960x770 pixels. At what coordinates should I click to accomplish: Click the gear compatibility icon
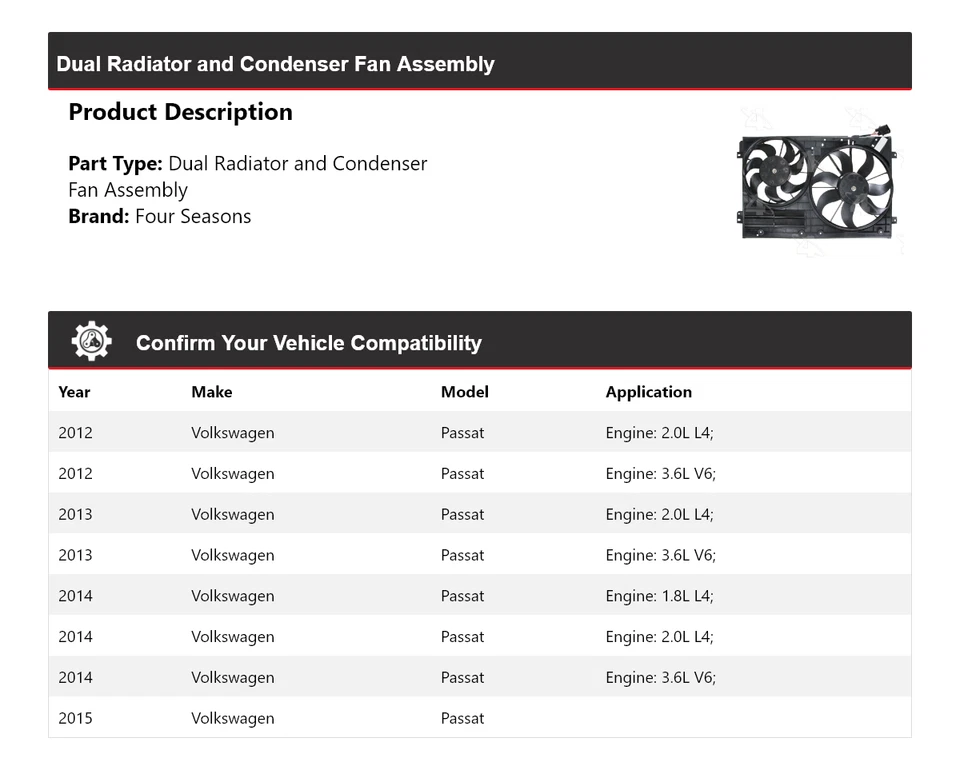91,342
